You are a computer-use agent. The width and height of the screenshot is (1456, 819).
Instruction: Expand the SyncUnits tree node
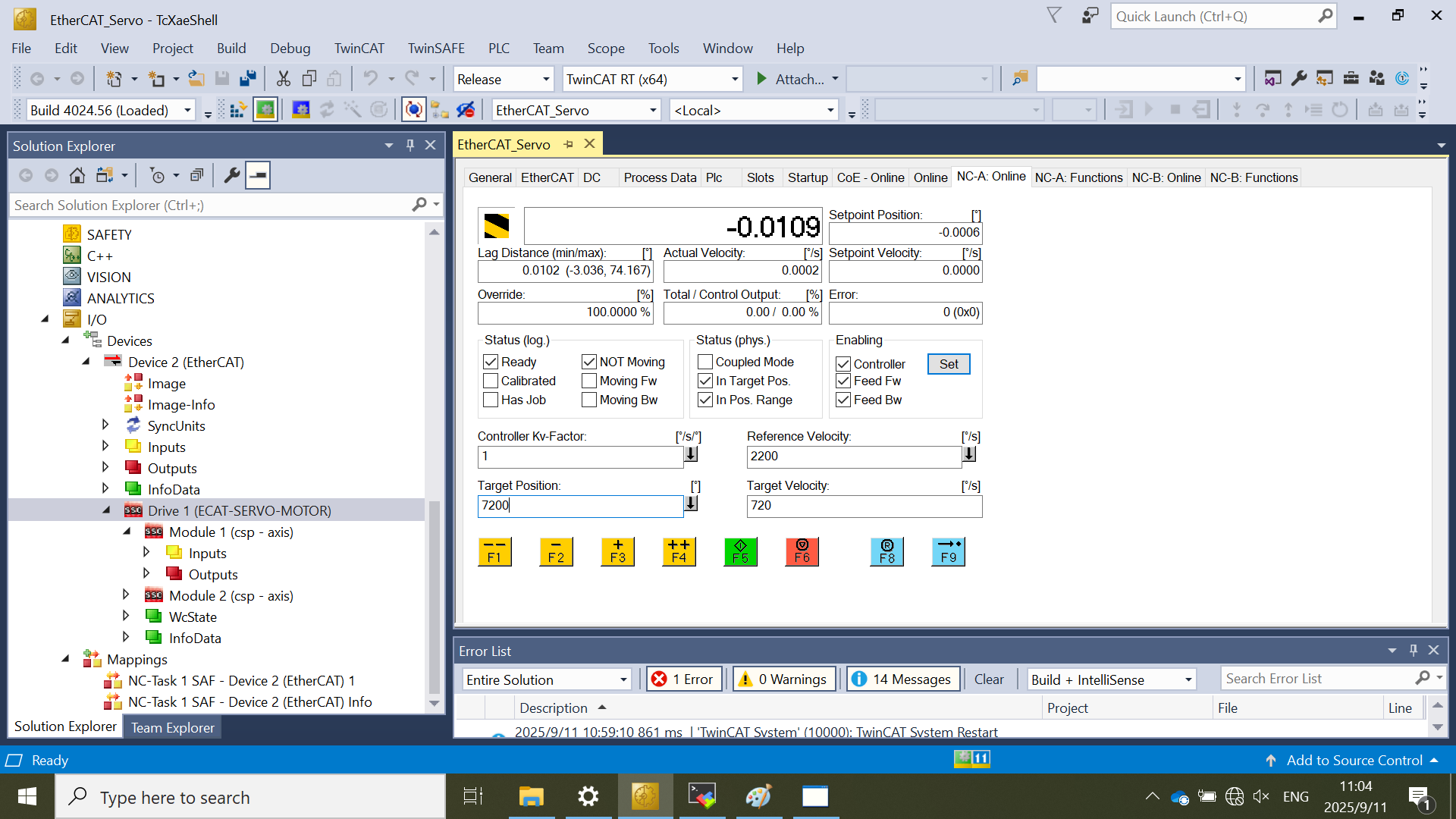[x=105, y=425]
